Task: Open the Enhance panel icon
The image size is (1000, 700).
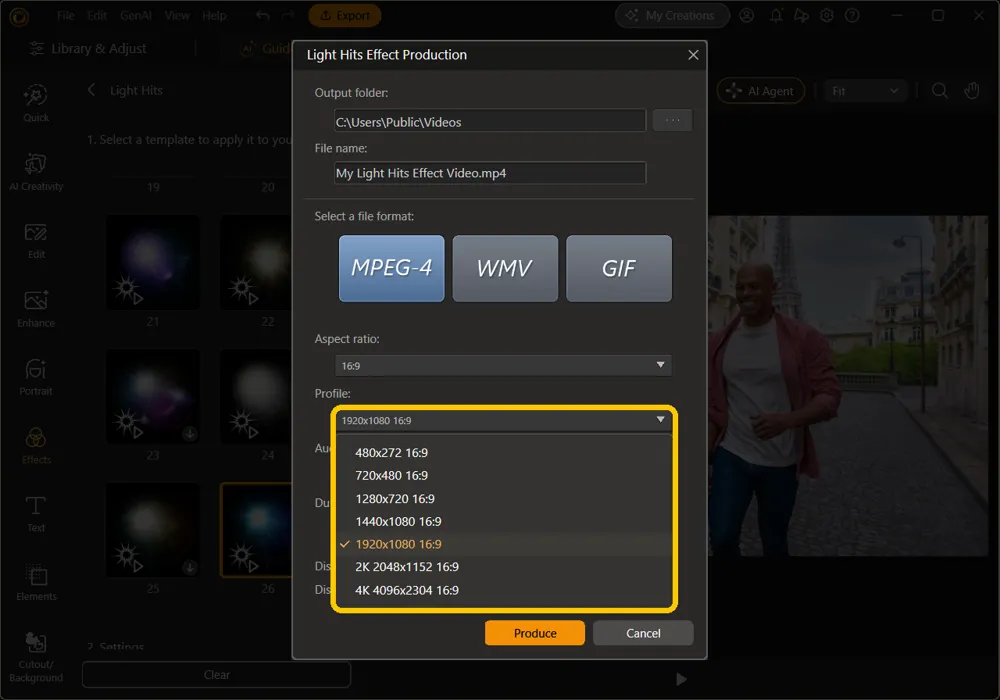Action: 36,309
